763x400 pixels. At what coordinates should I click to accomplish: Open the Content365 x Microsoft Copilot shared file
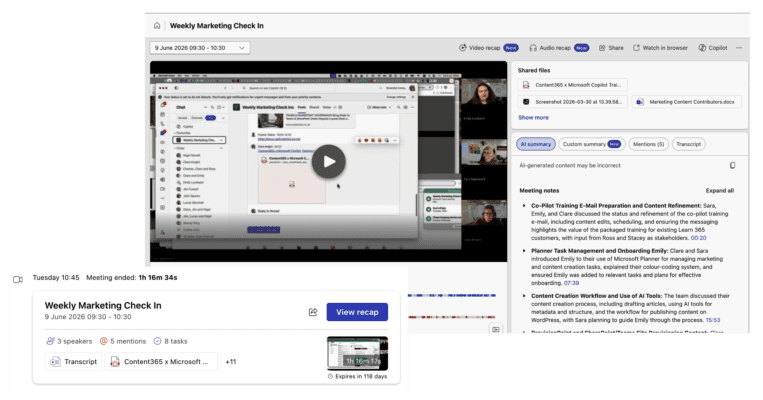click(x=573, y=85)
